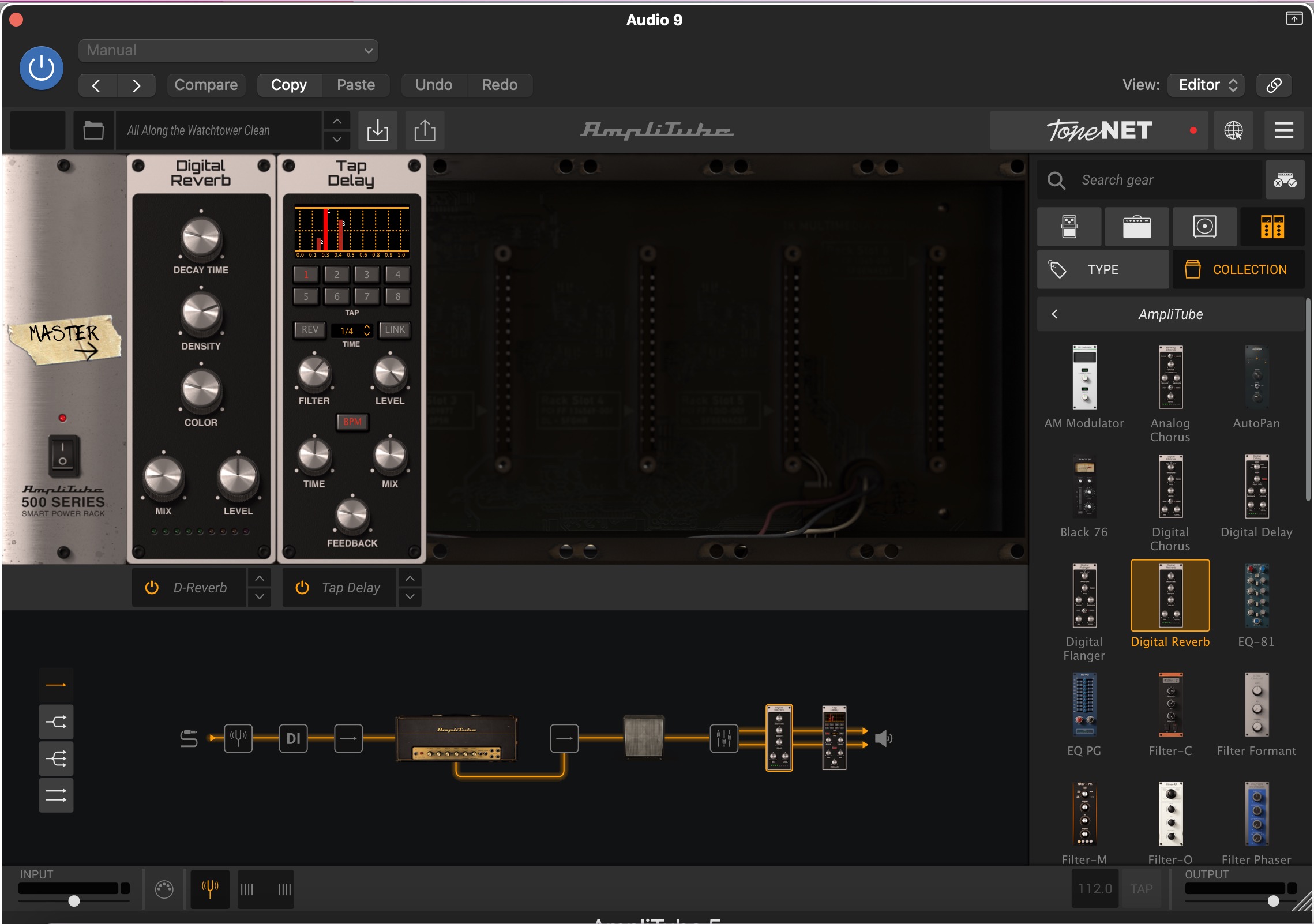Toggle tap 1 button on Tap Delay
Image resolution: width=1314 pixels, height=924 pixels.
[306, 275]
